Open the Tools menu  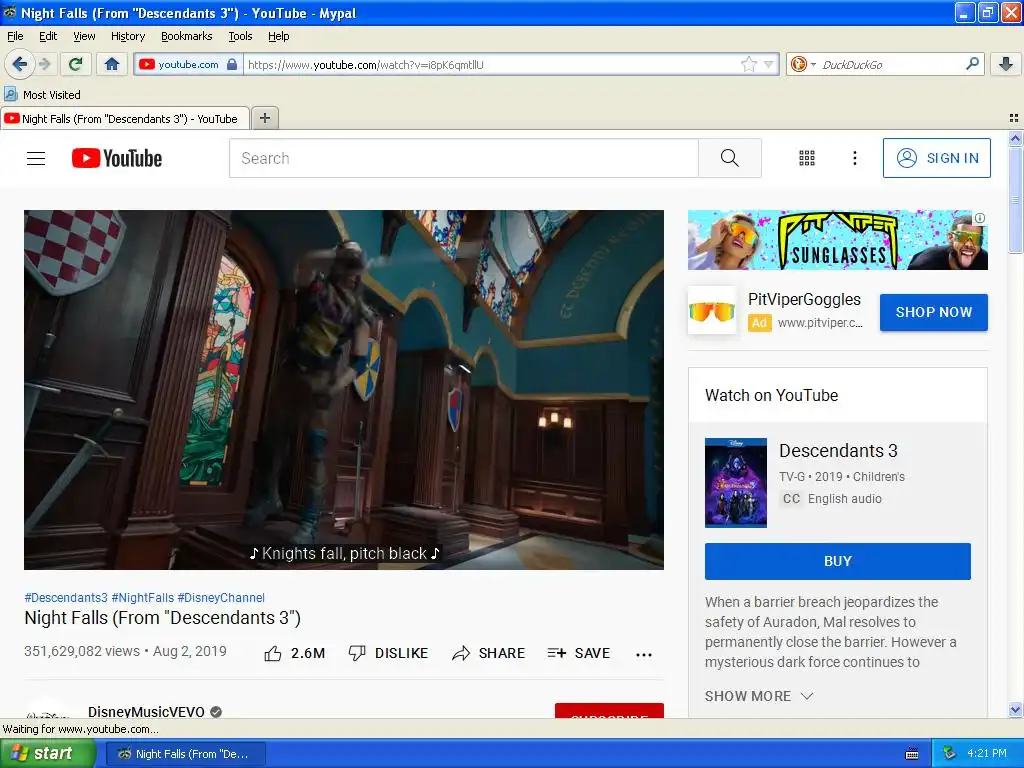click(240, 36)
